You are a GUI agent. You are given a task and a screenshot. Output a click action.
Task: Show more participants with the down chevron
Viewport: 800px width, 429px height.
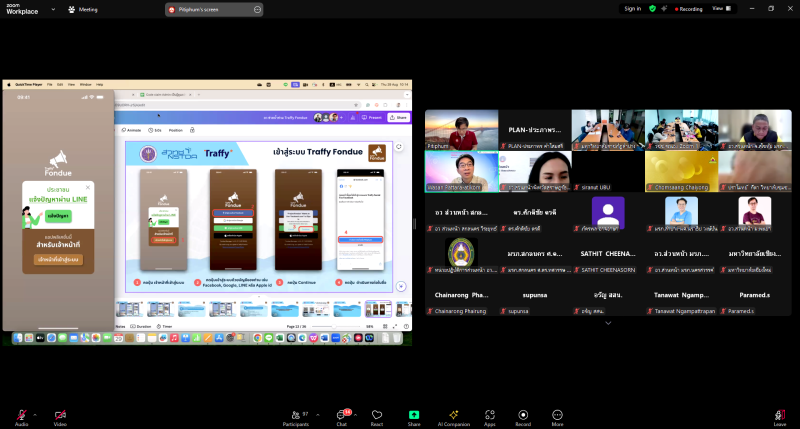click(607, 323)
